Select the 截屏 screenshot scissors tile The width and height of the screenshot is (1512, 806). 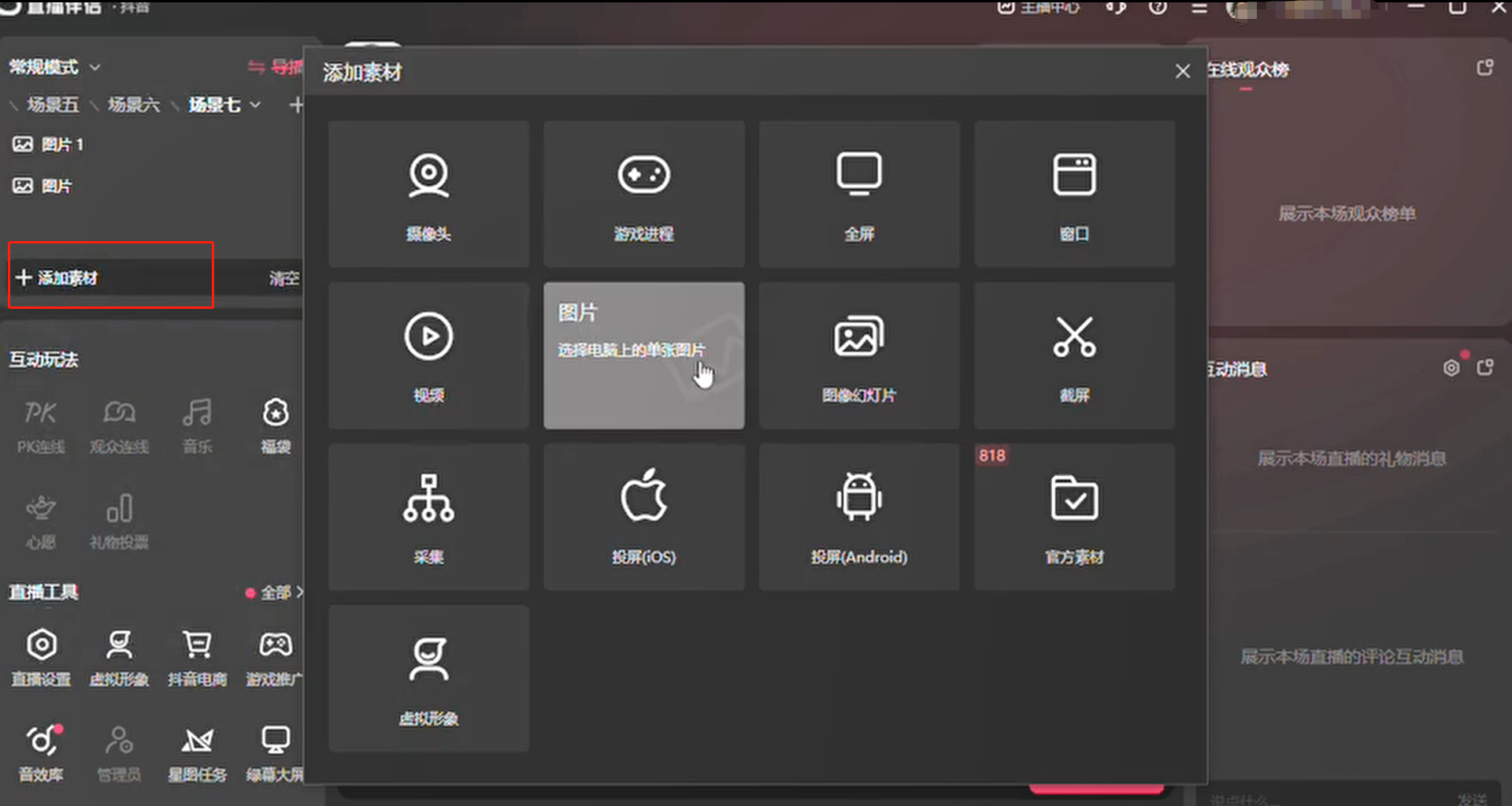click(1074, 355)
